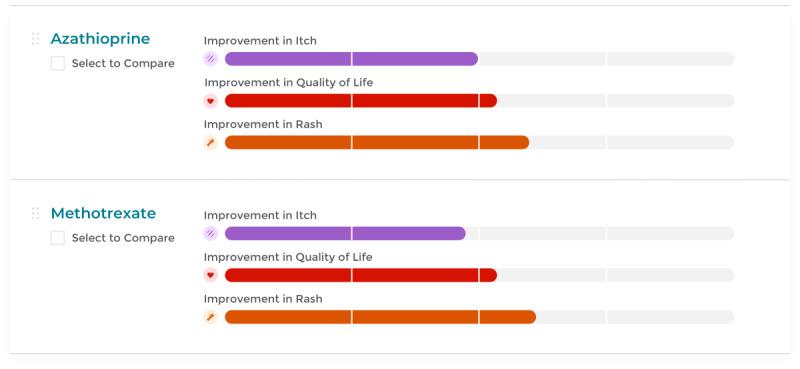Screen dimensions: 800x369
Task: Click Azathioprine rash icon
Action: click(x=211, y=143)
